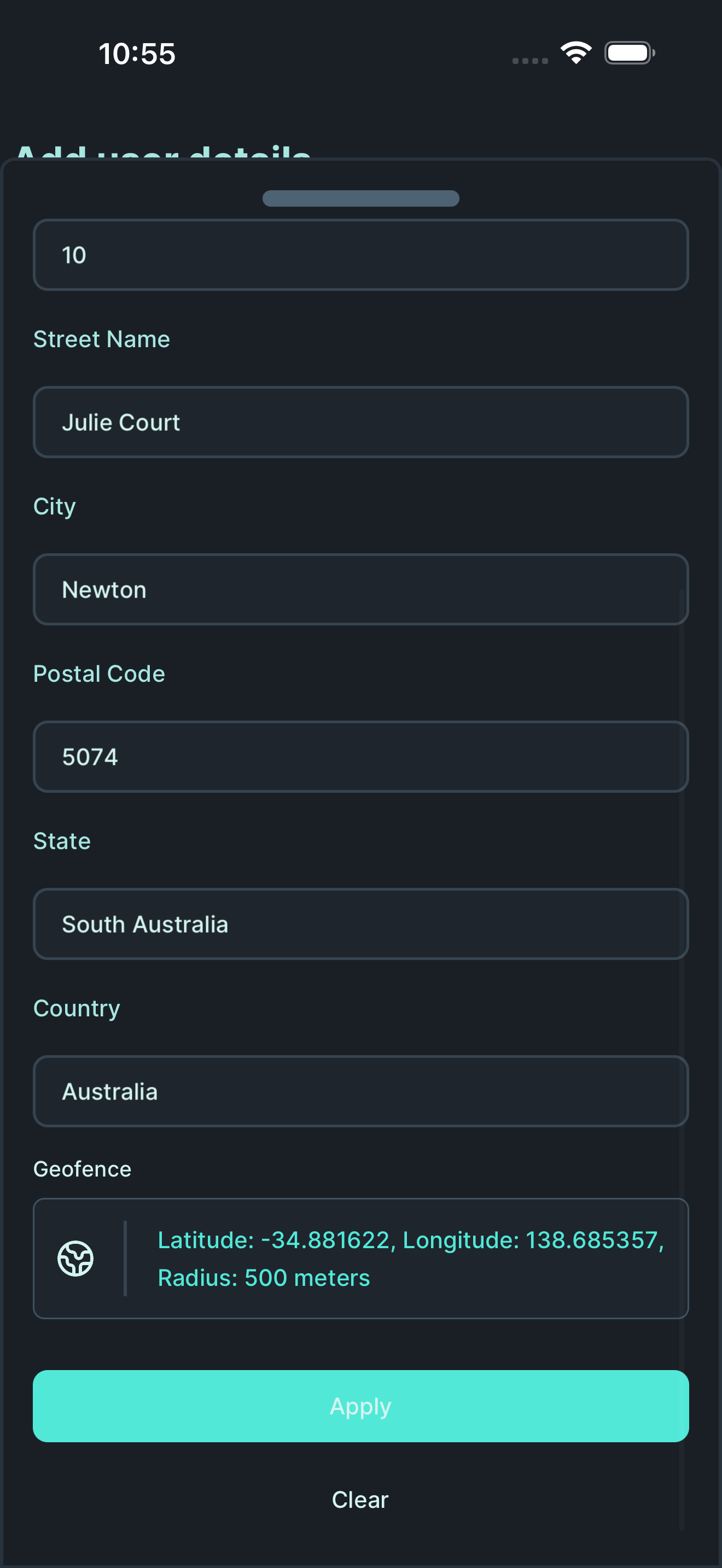Tap the Street Name label
The width and height of the screenshot is (722, 1568).
(102, 339)
